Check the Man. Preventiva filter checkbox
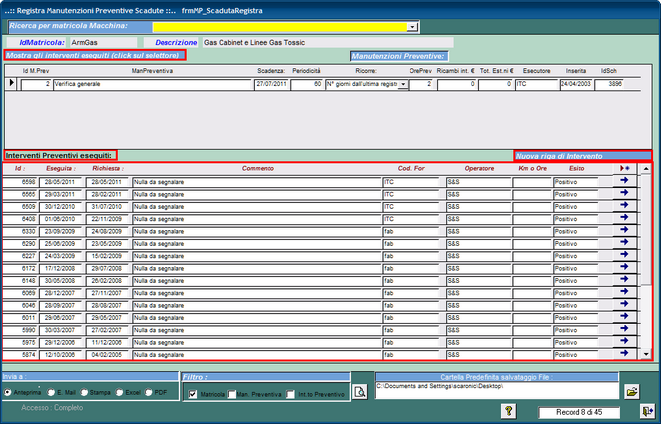This screenshot has height=424, width=661. [x=231, y=394]
